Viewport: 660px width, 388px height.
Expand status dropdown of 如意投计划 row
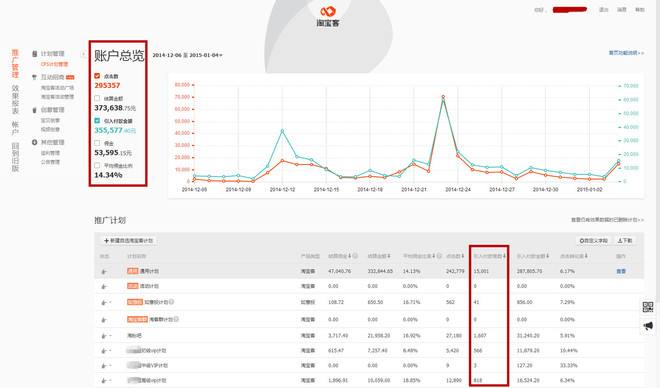tap(111, 303)
